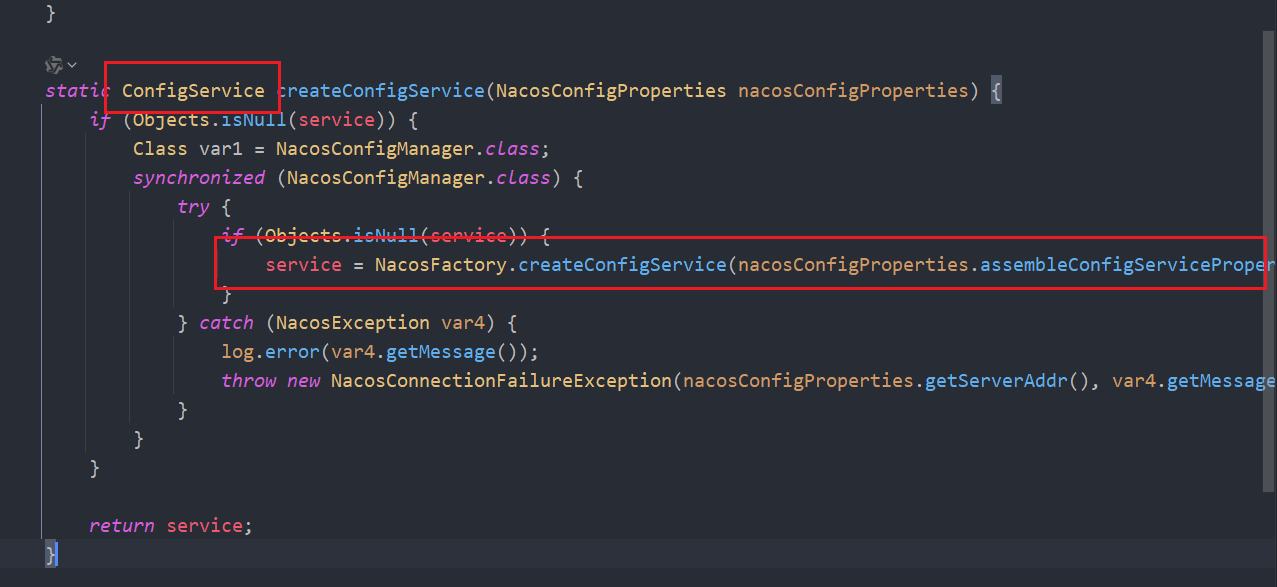Click the AI assistant icon above the method
This screenshot has height=587, width=1277.
54,64
